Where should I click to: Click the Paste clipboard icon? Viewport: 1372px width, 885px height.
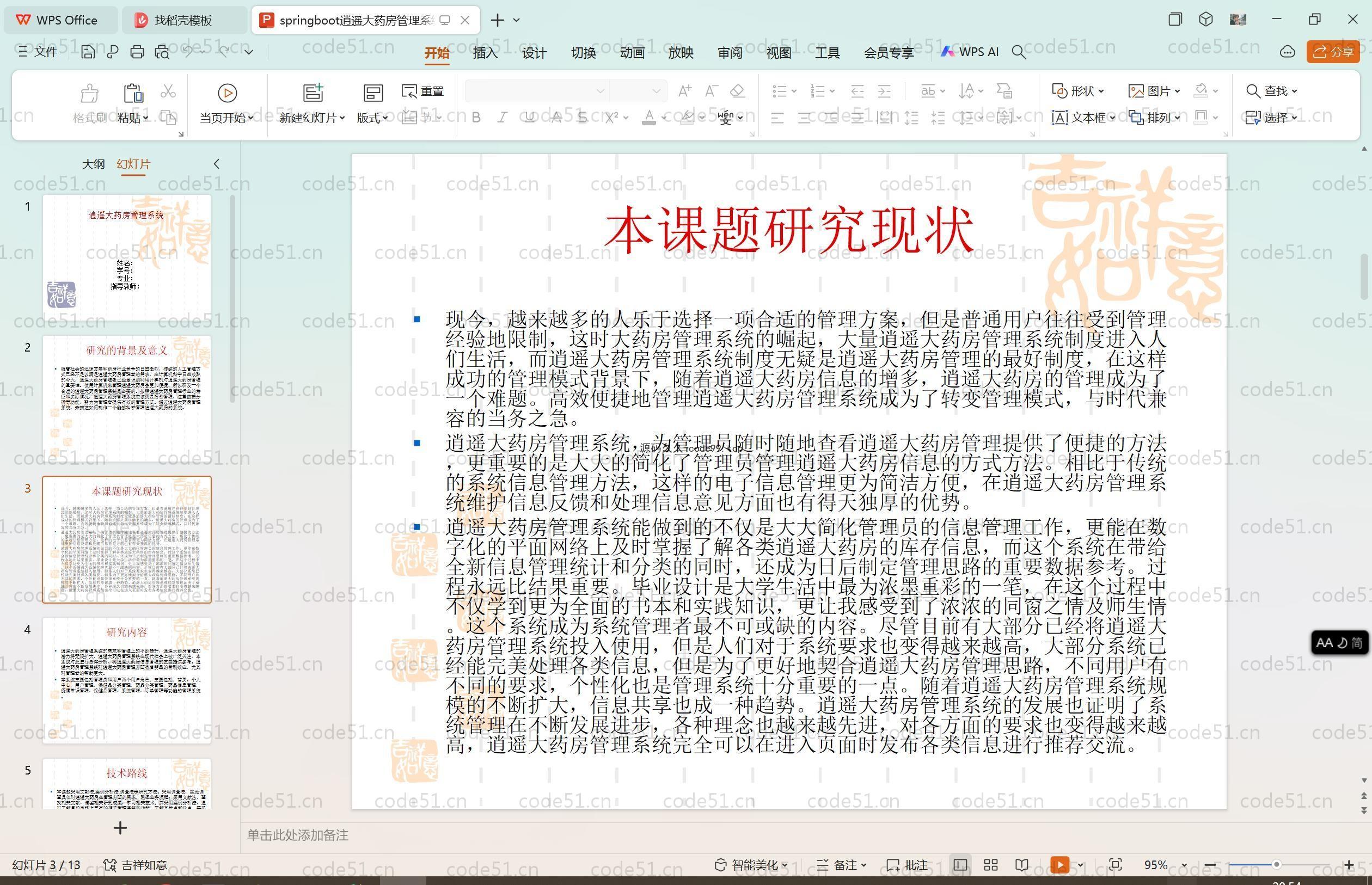[x=133, y=93]
